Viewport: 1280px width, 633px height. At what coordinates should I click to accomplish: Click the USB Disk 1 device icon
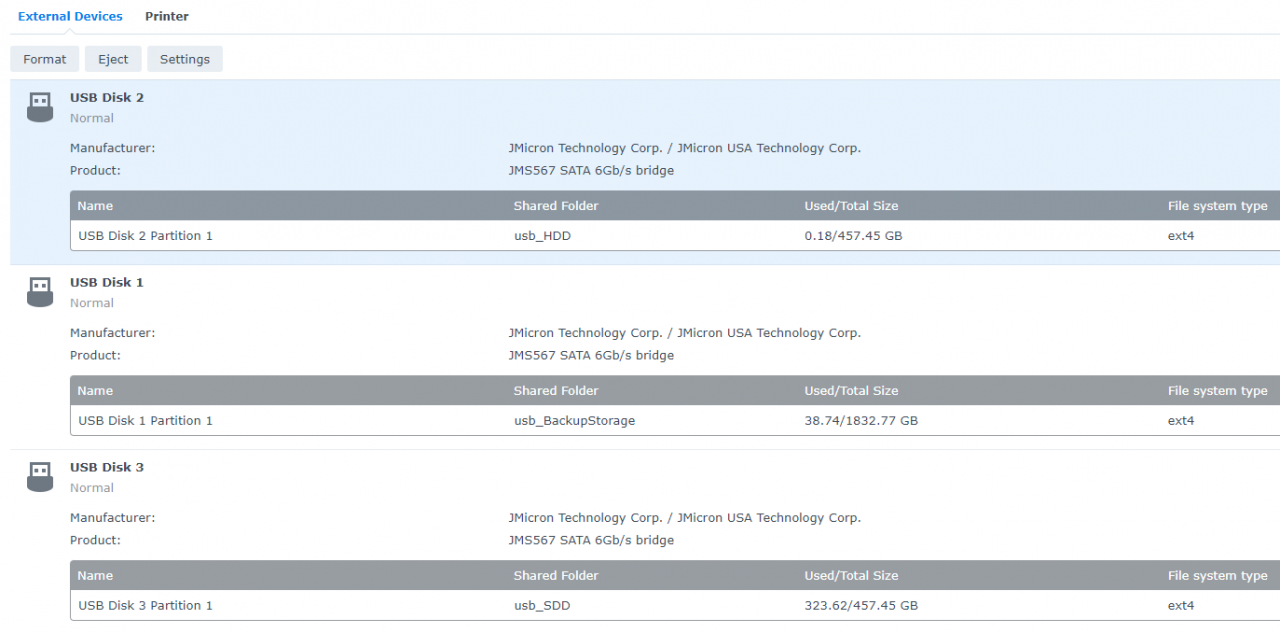[39, 290]
